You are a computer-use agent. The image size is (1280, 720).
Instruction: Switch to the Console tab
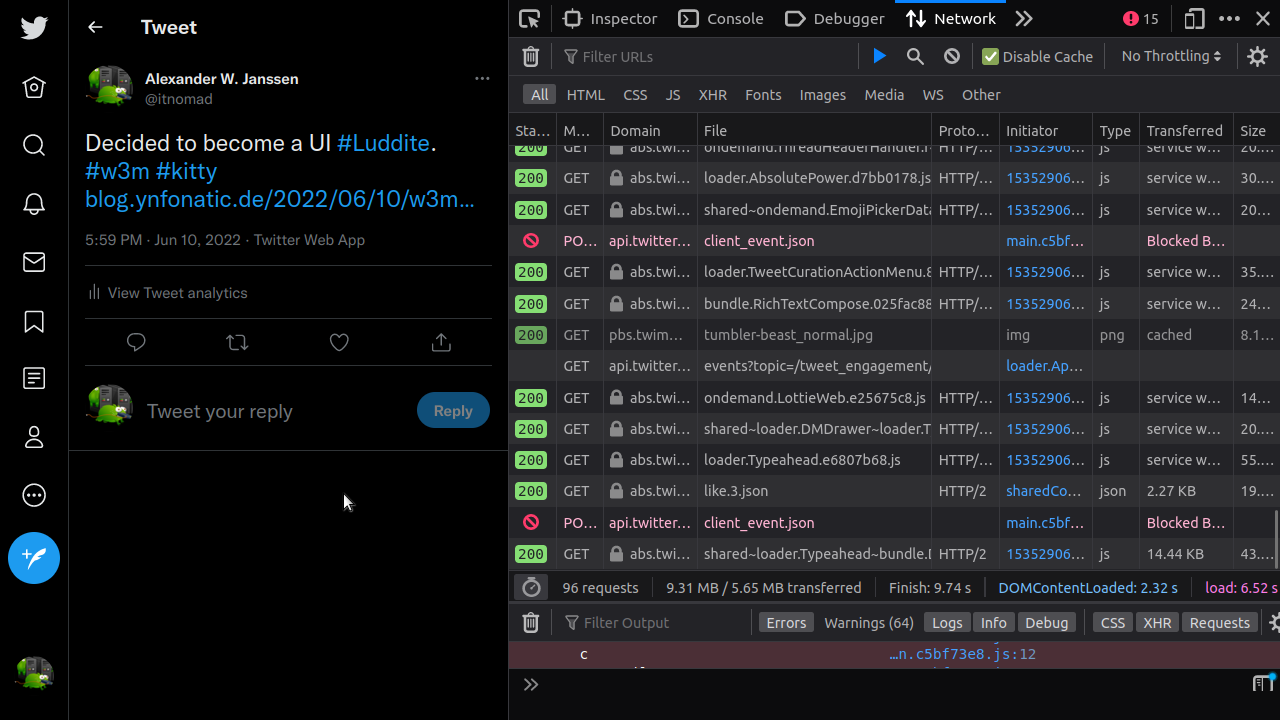pos(721,18)
